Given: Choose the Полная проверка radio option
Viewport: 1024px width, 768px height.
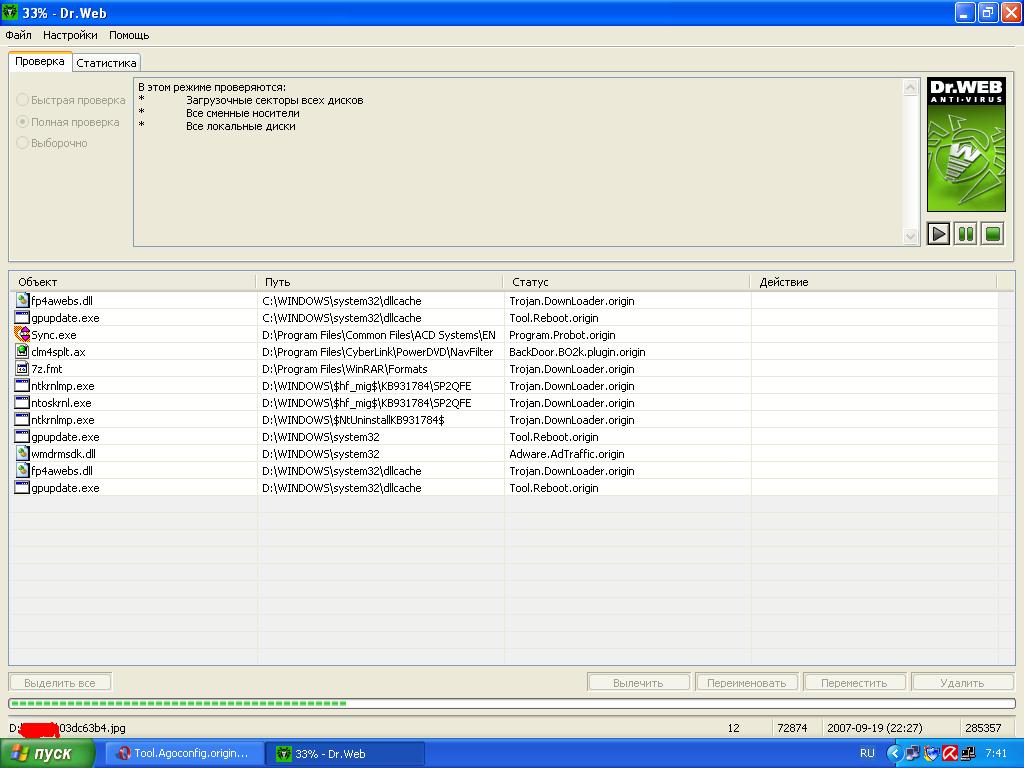Looking at the screenshot, I should [x=68, y=122].
